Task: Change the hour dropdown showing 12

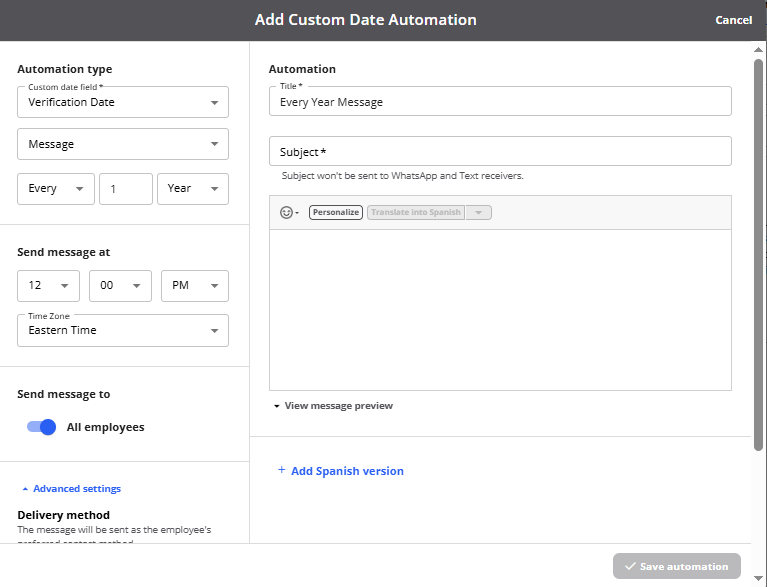Action: (49, 286)
